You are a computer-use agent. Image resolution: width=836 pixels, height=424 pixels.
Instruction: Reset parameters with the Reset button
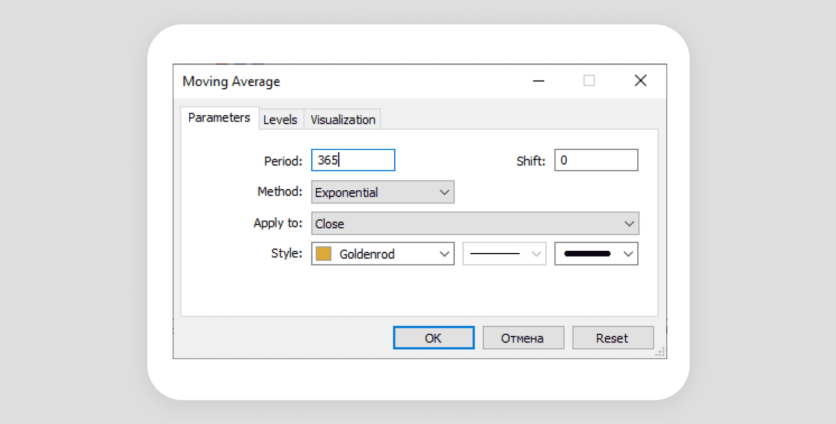(611, 338)
